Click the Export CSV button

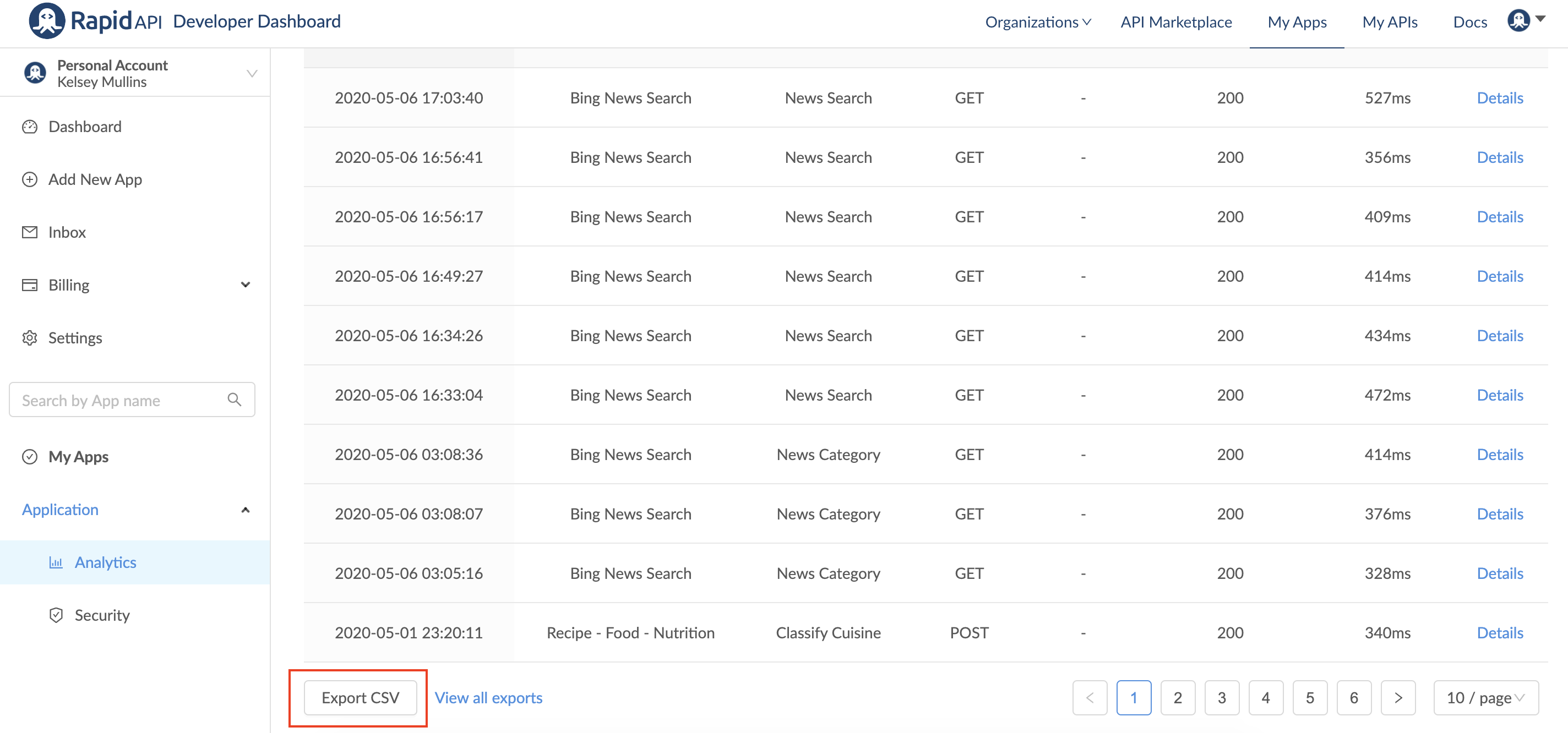tap(361, 698)
